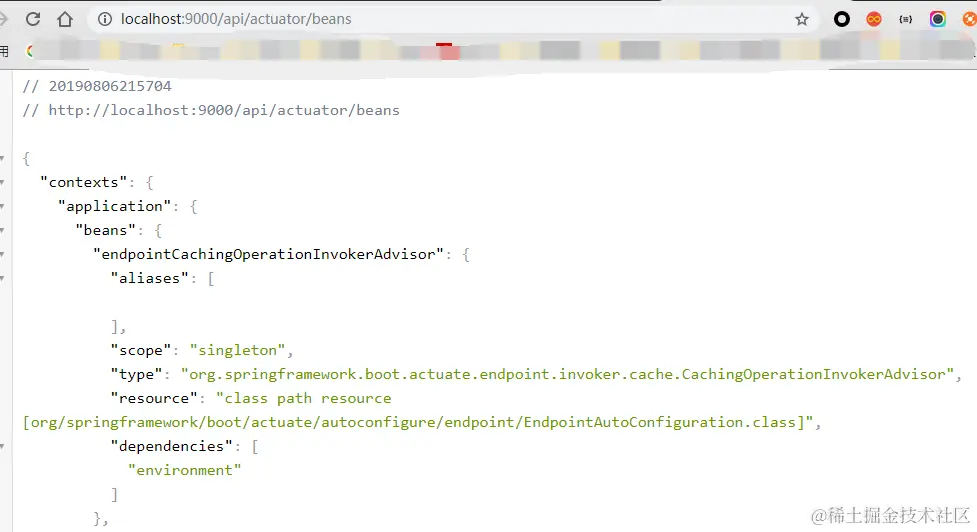Collapse the "aliases" array
Image resolution: width=977 pixels, height=532 pixels.
(x=2, y=278)
